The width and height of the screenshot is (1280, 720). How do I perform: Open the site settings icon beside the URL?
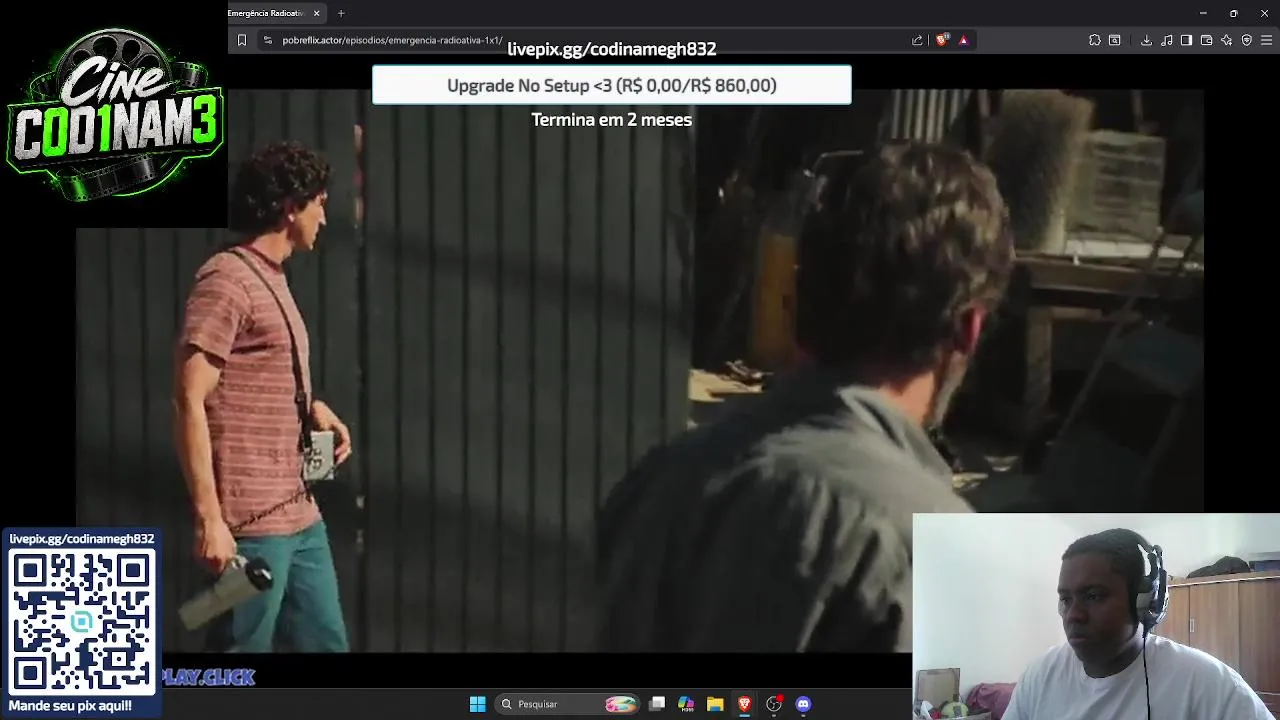click(267, 40)
